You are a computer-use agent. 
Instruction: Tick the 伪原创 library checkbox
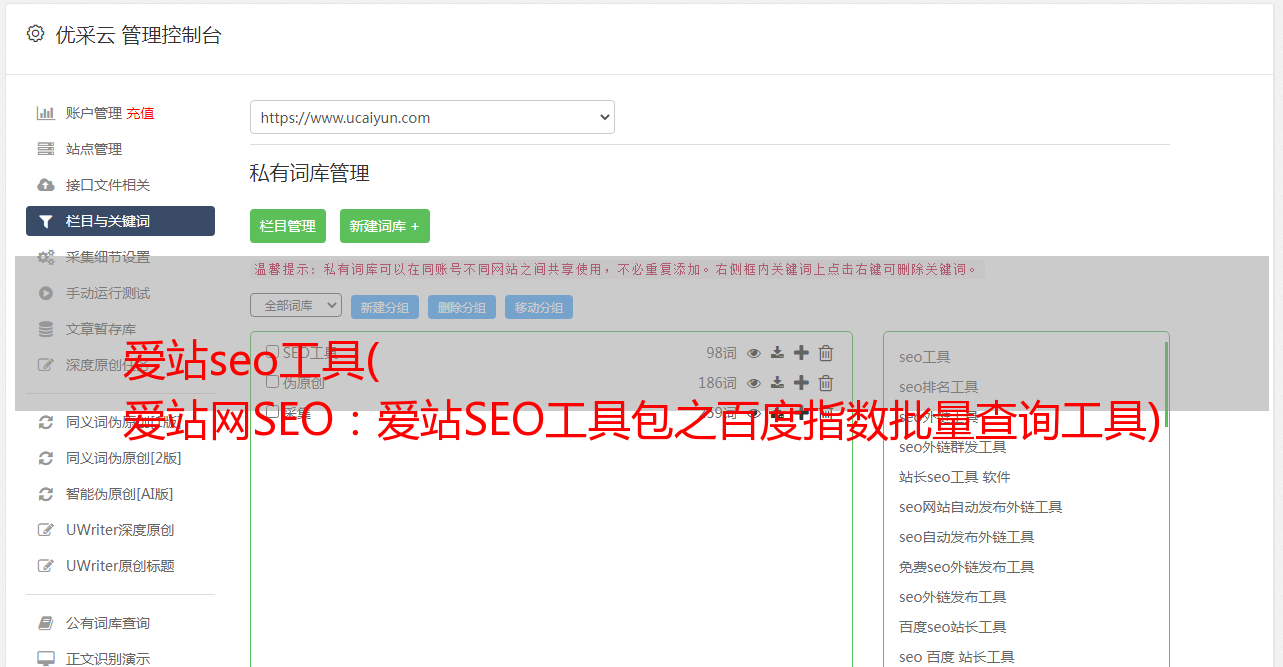coord(272,382)
